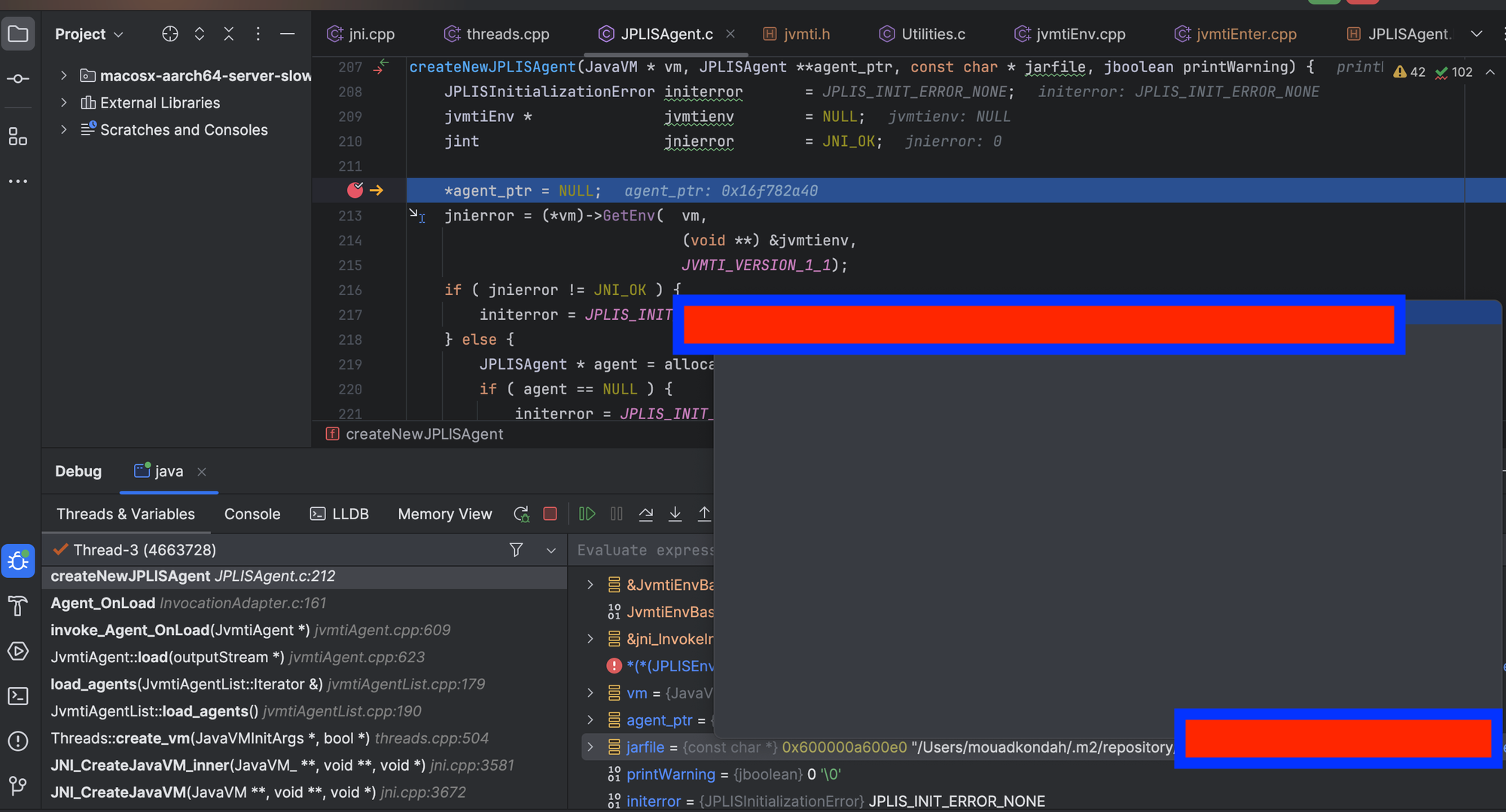Expand the macosx-aarch64-server-slow folder
This screenshot has height=812, width=1506.
click(x=64, y=75)
